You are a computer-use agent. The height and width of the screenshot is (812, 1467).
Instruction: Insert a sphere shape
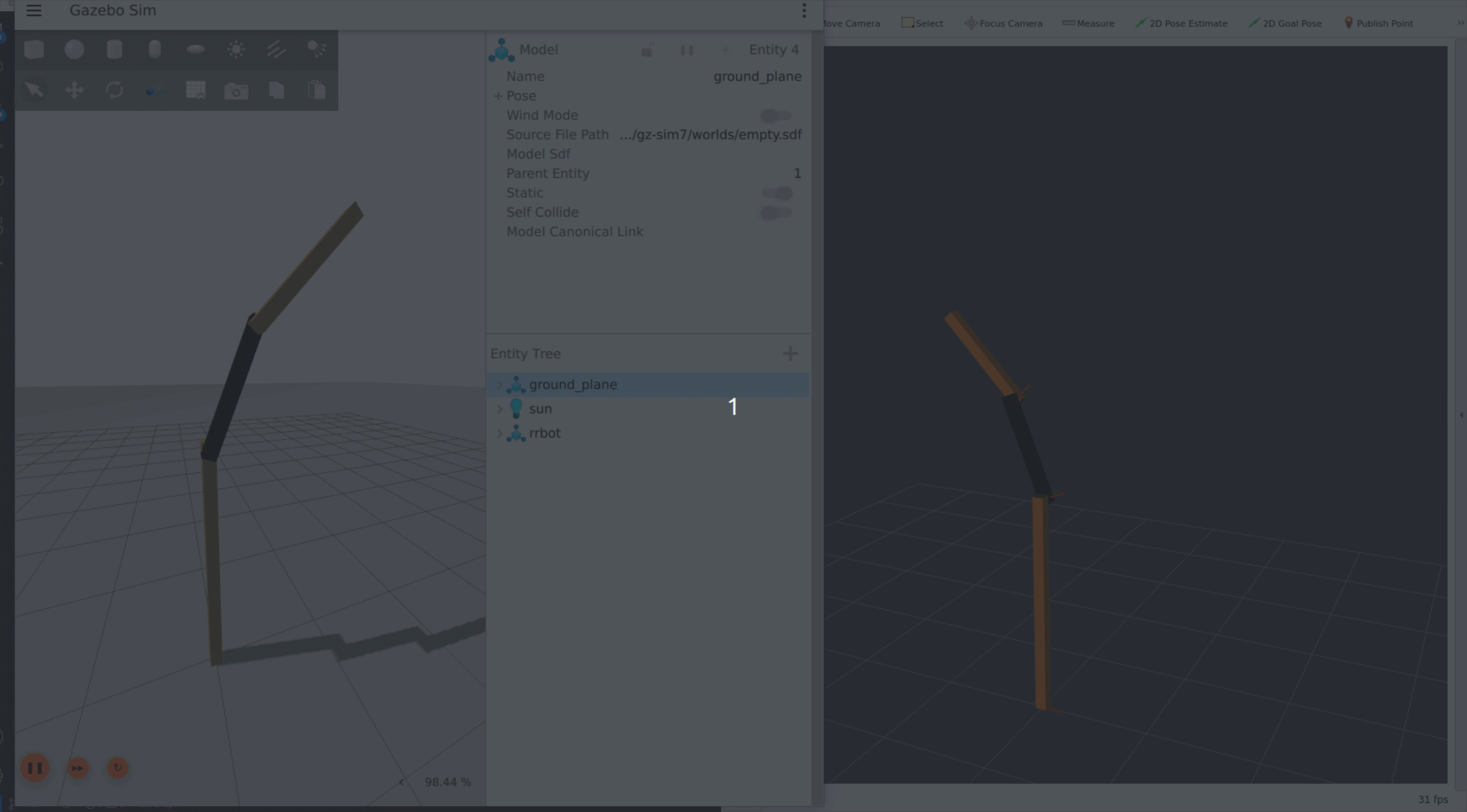click(x=74, y=49)
